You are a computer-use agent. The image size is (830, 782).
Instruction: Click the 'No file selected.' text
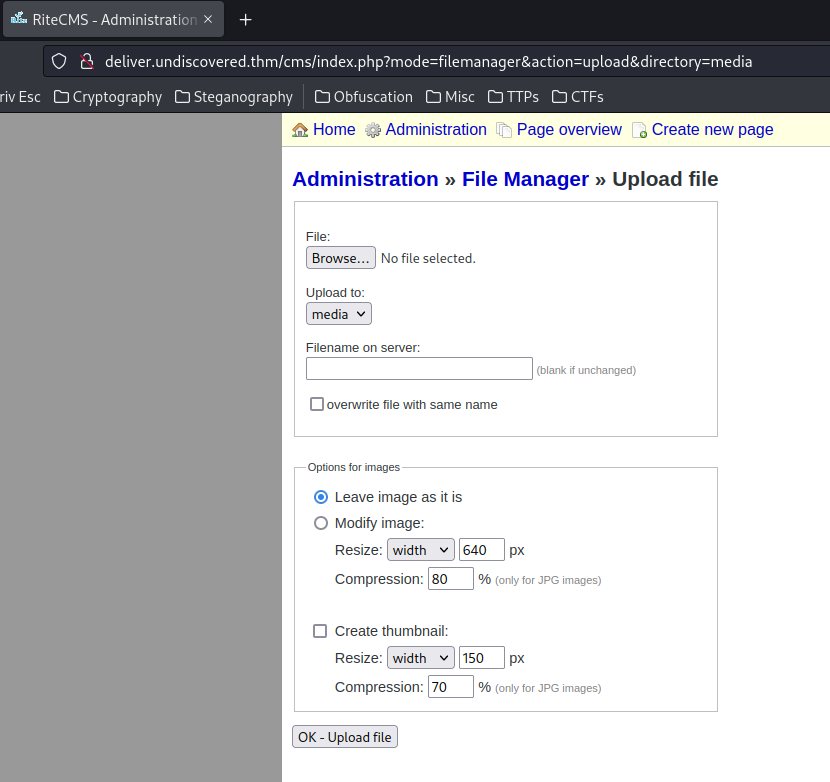(x=428, y=258)
